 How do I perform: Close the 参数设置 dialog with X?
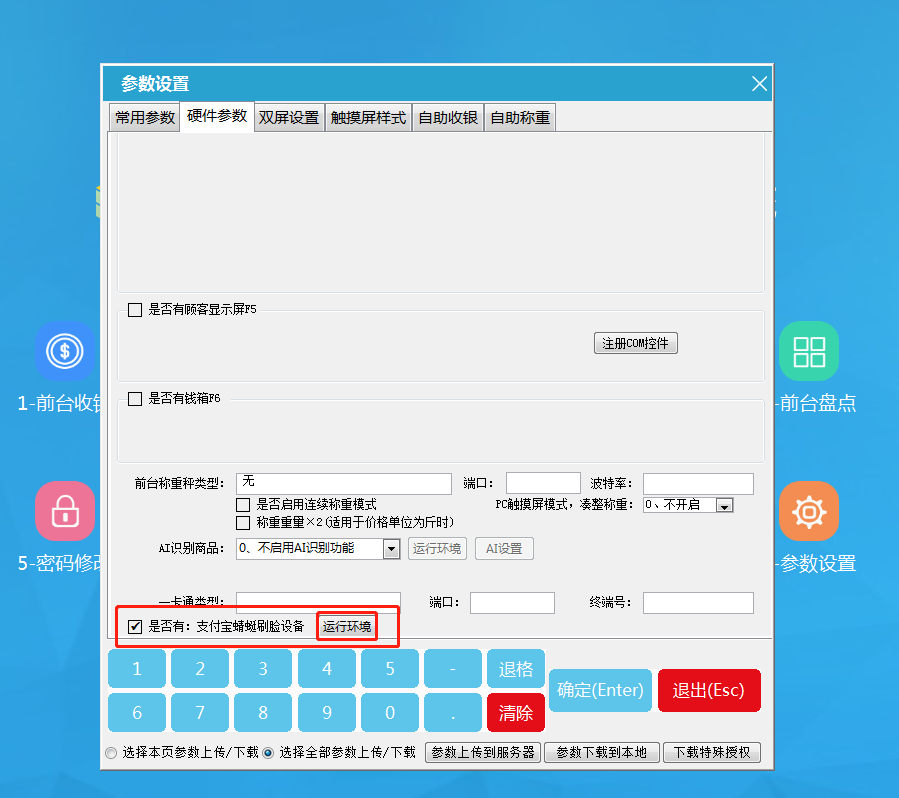760,84
